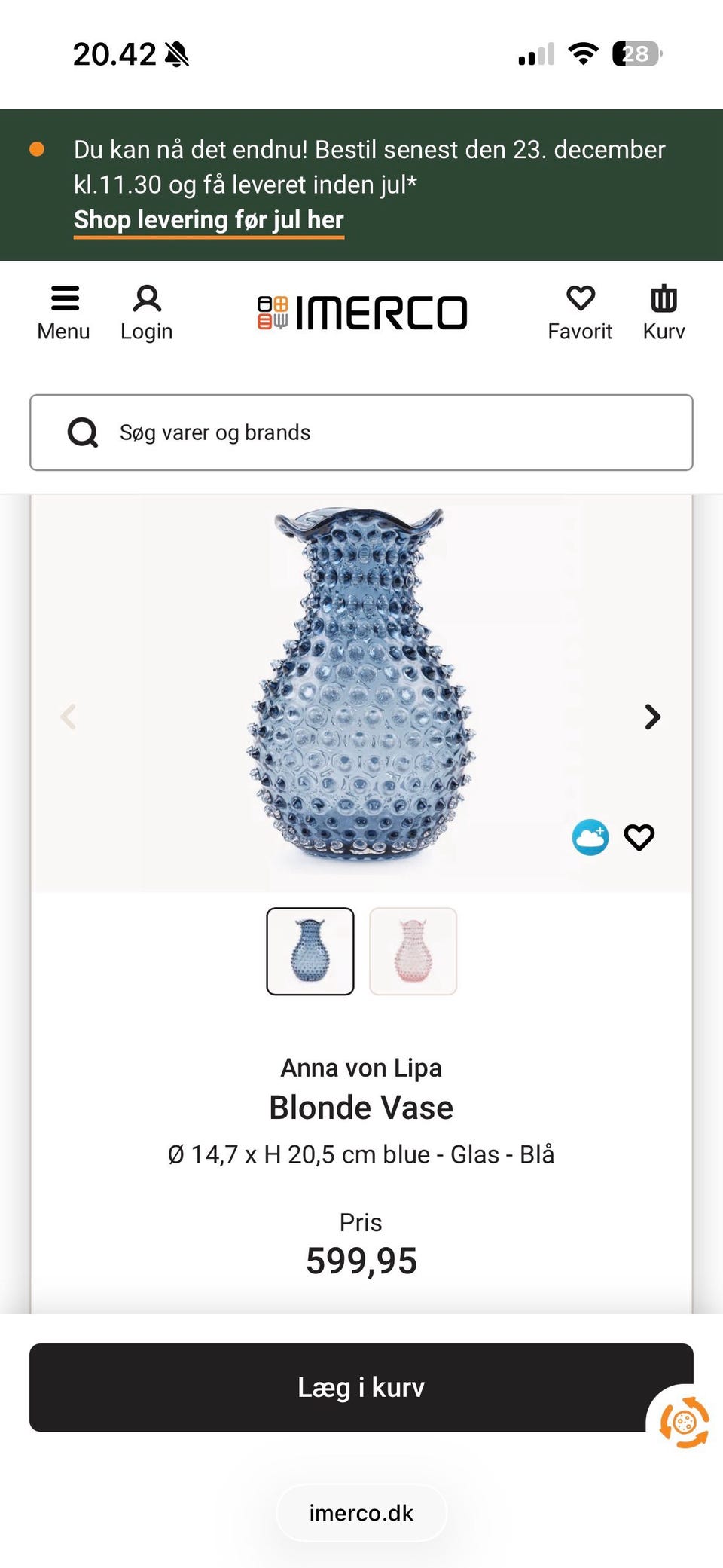723x1568 pixels.
Task: Open Favorit heart icon in header
Action: [581, 298]
